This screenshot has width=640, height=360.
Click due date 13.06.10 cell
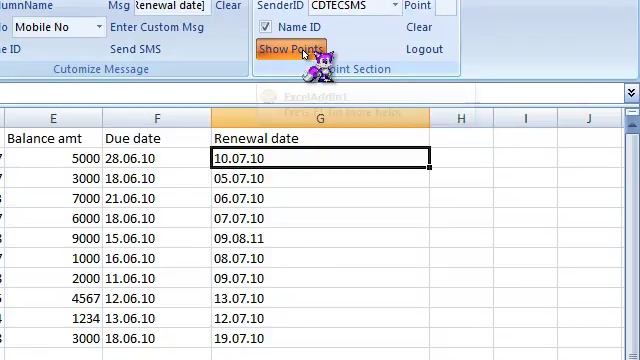157,318
